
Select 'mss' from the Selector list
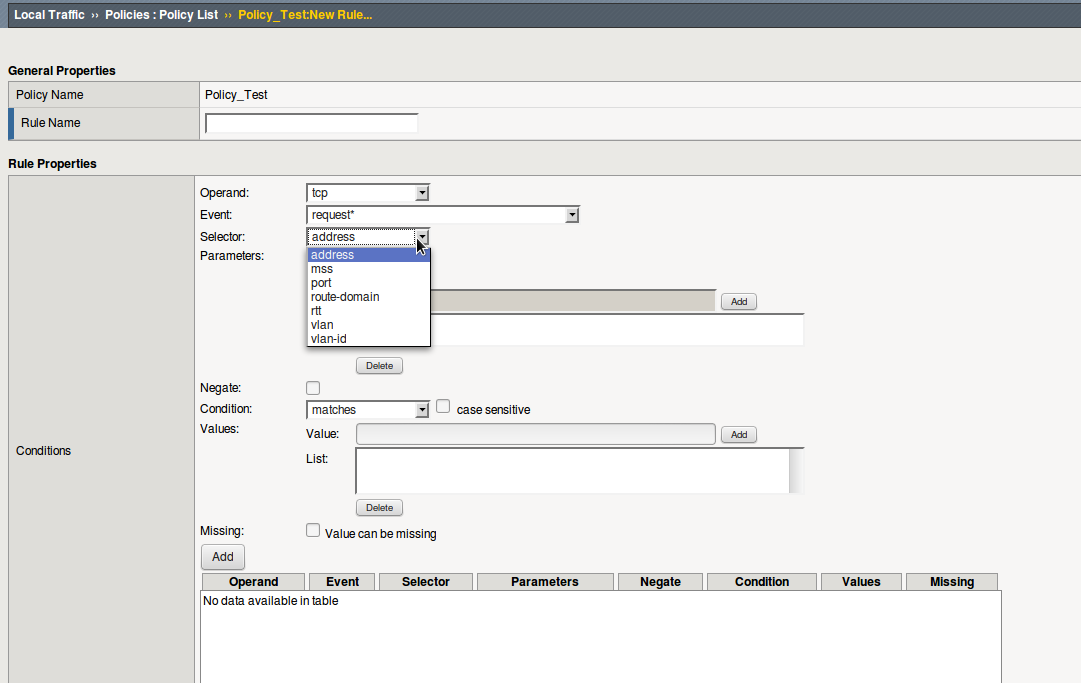point(322,269)
